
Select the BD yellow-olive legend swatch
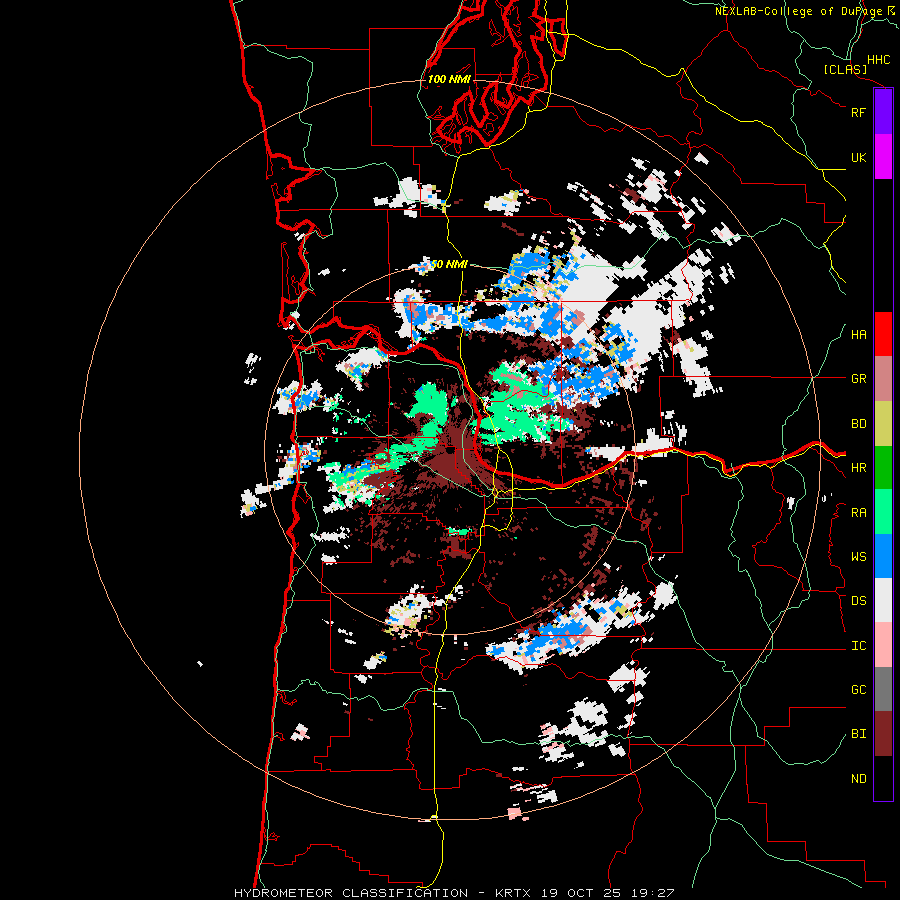883,424
